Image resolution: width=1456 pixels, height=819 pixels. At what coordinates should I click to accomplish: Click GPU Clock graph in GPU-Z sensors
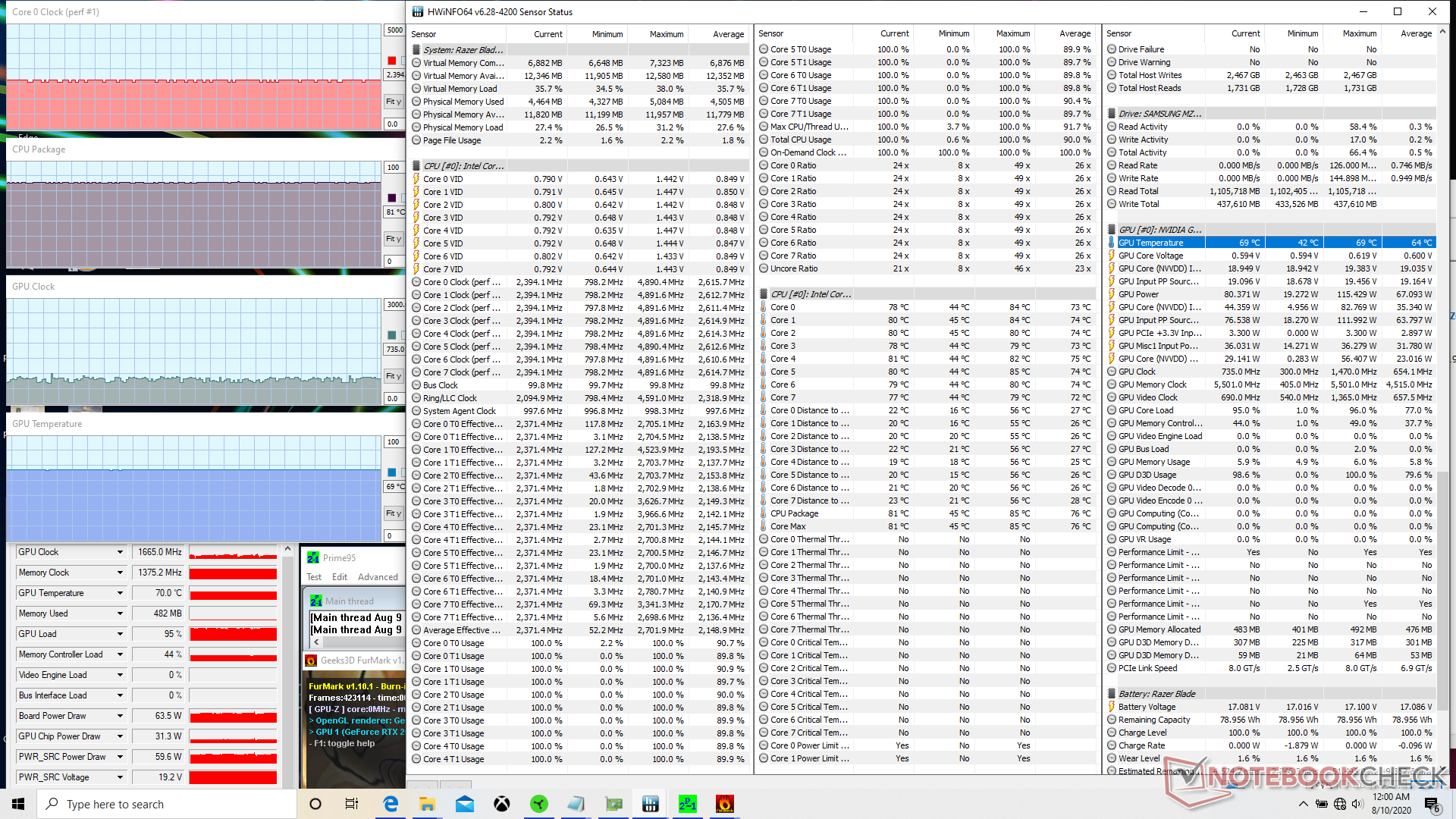tap(233, 552)
